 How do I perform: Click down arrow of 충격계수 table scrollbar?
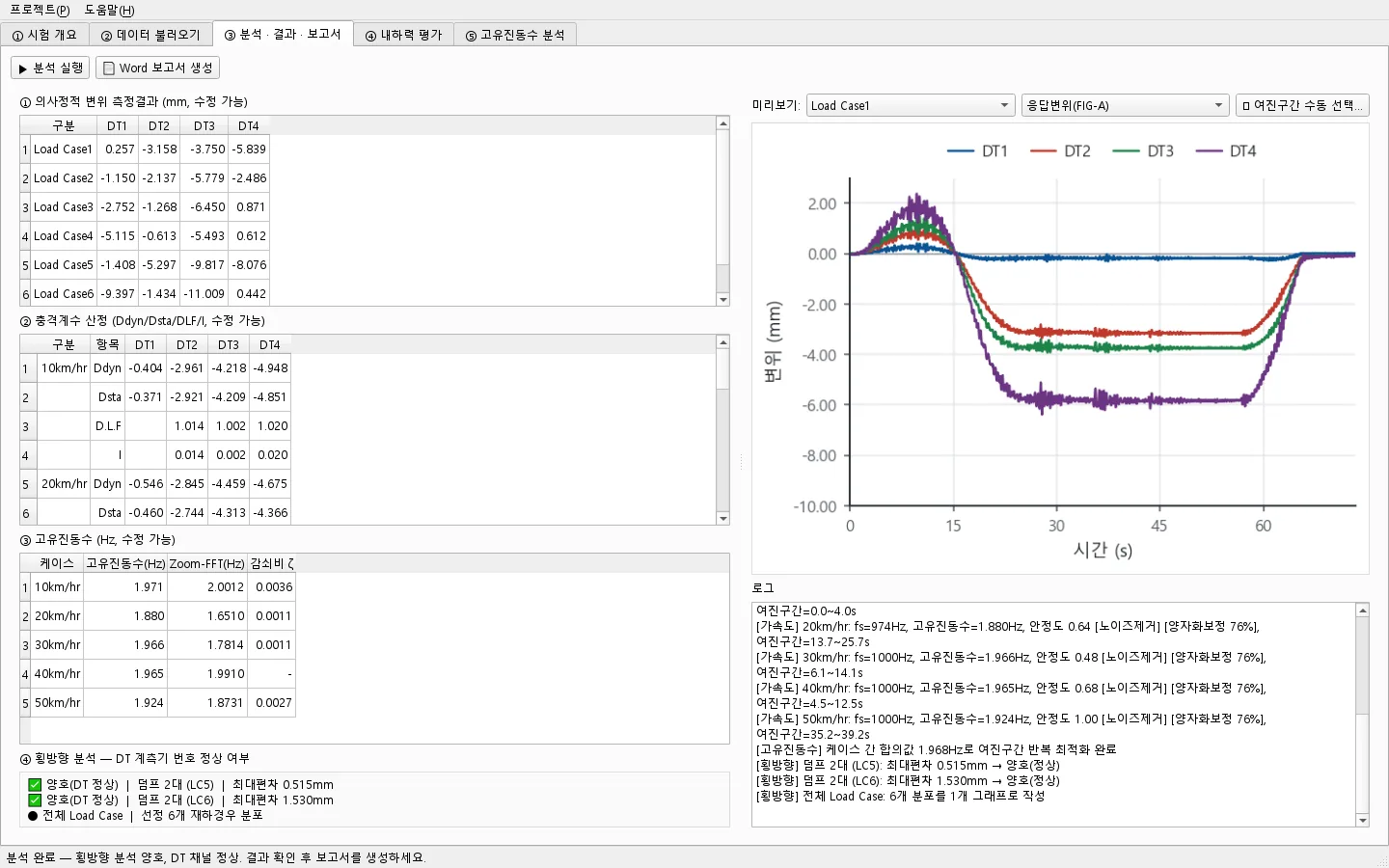click(x=723, y=519)
